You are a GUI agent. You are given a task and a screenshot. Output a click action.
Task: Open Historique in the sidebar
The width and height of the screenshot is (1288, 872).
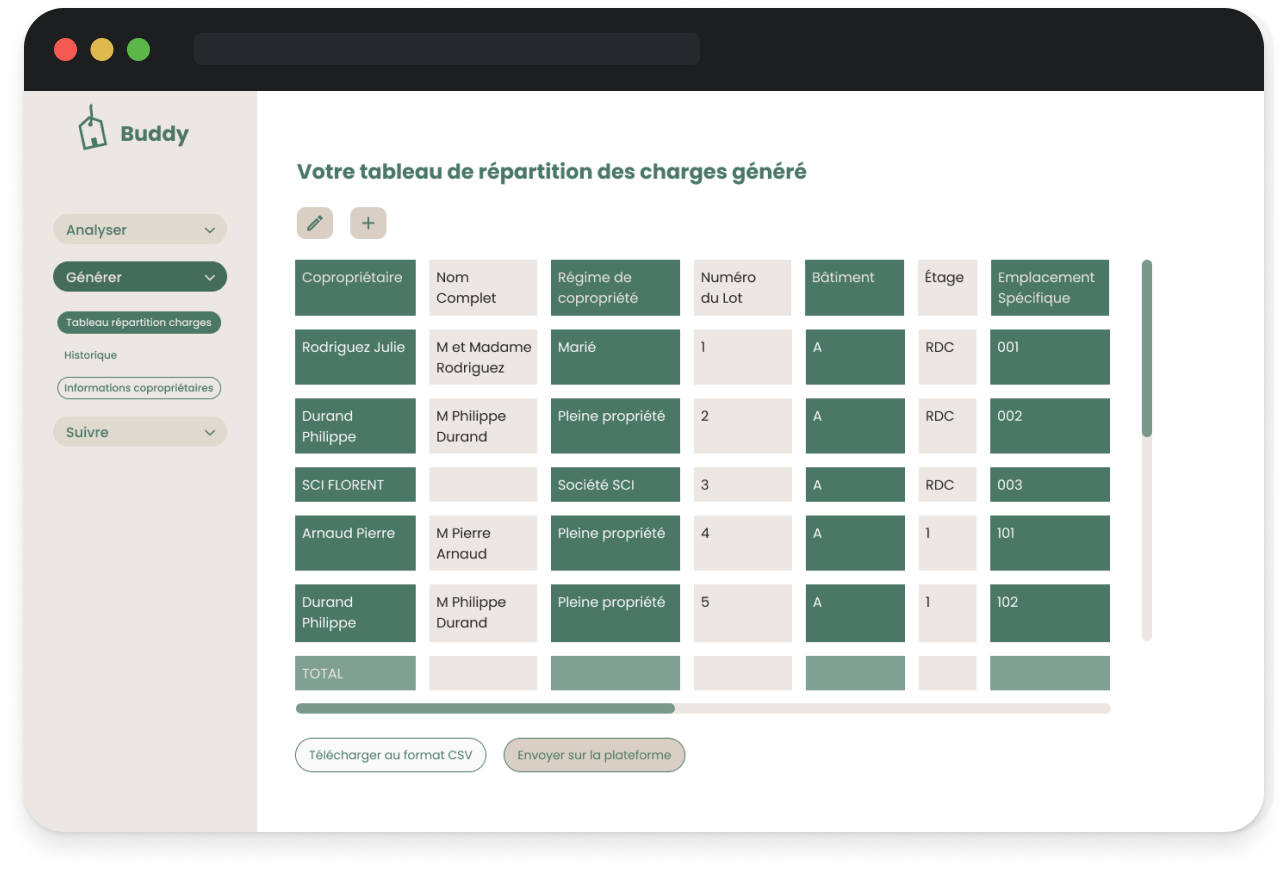coord(90,355)
